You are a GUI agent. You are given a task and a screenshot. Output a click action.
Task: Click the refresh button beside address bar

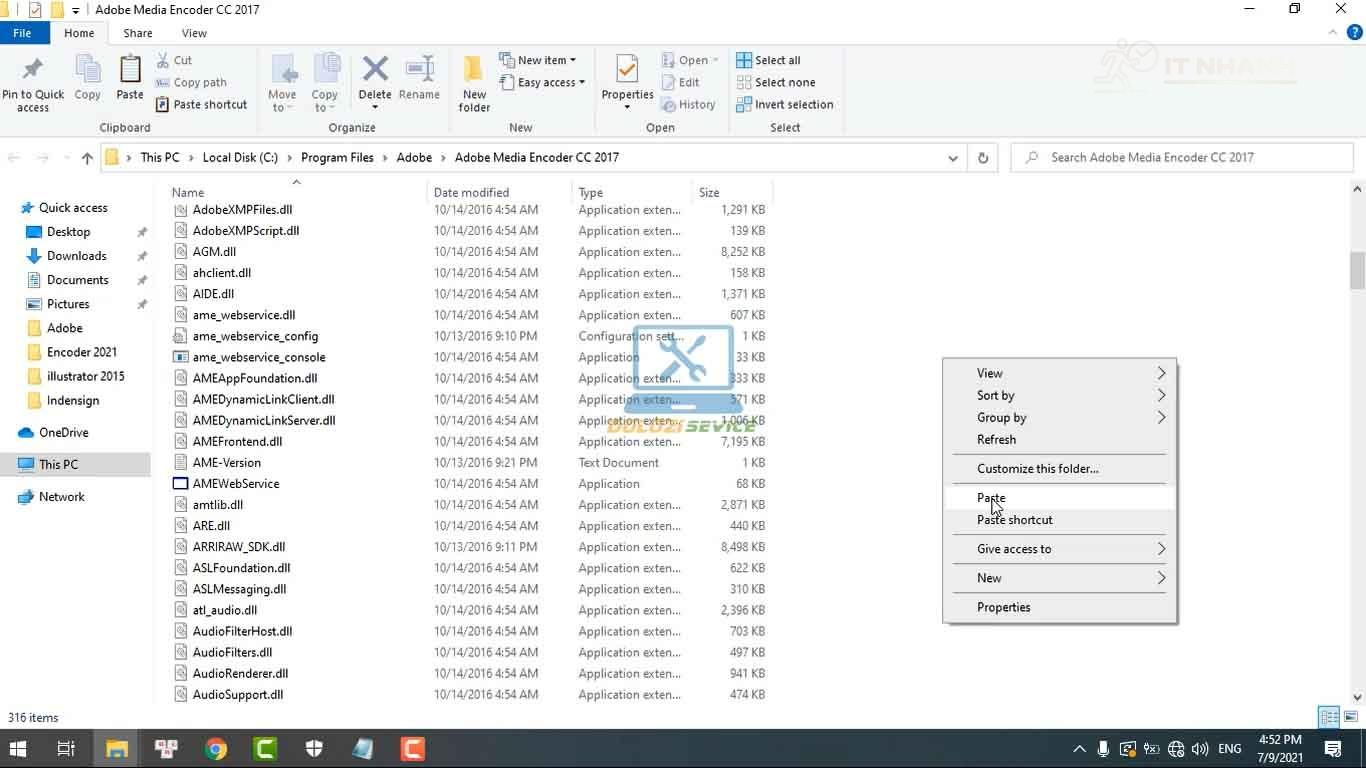(x=983, y=158)
